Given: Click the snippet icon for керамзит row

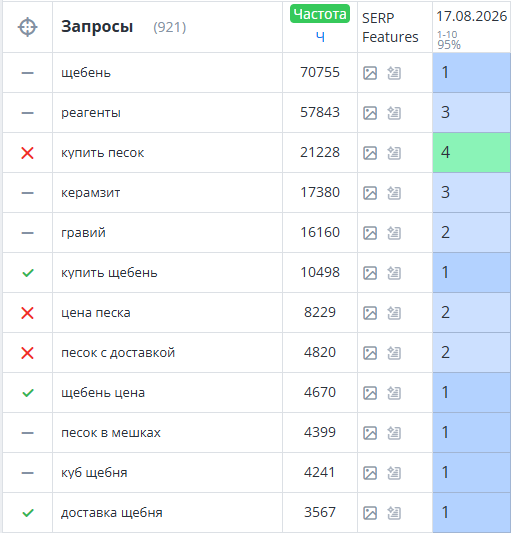Looking at the screenshot, I should point(394,193).
